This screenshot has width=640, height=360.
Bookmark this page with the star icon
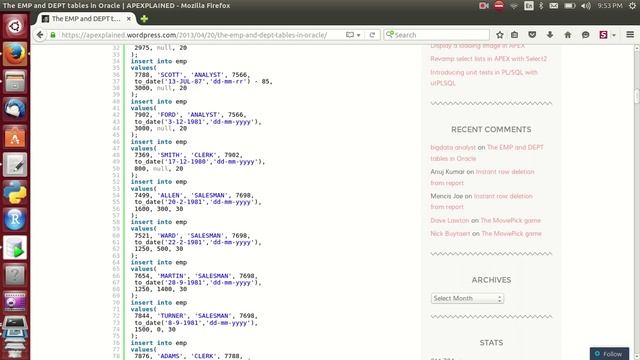500,35
